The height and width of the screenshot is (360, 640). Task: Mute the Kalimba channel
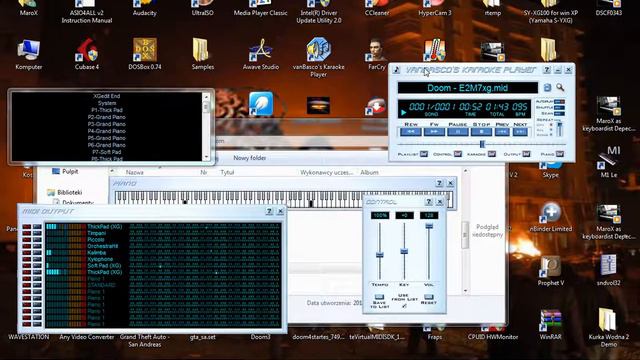point(27,253)
